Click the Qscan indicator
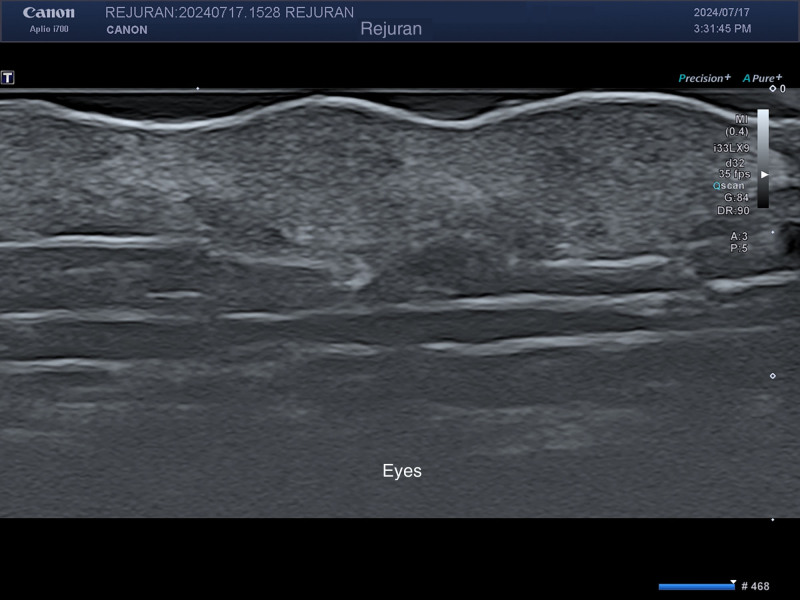This screenshot has width=800, height=600. tap(729, 186)
